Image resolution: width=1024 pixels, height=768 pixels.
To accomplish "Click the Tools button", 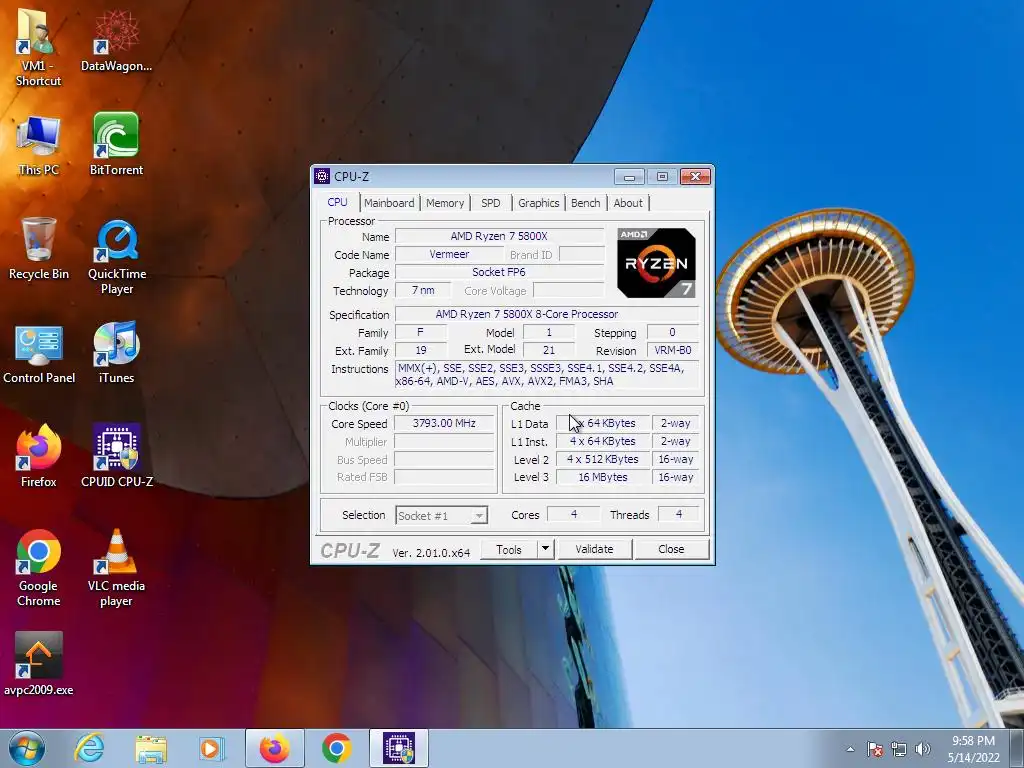I will [x=509, y=549].
